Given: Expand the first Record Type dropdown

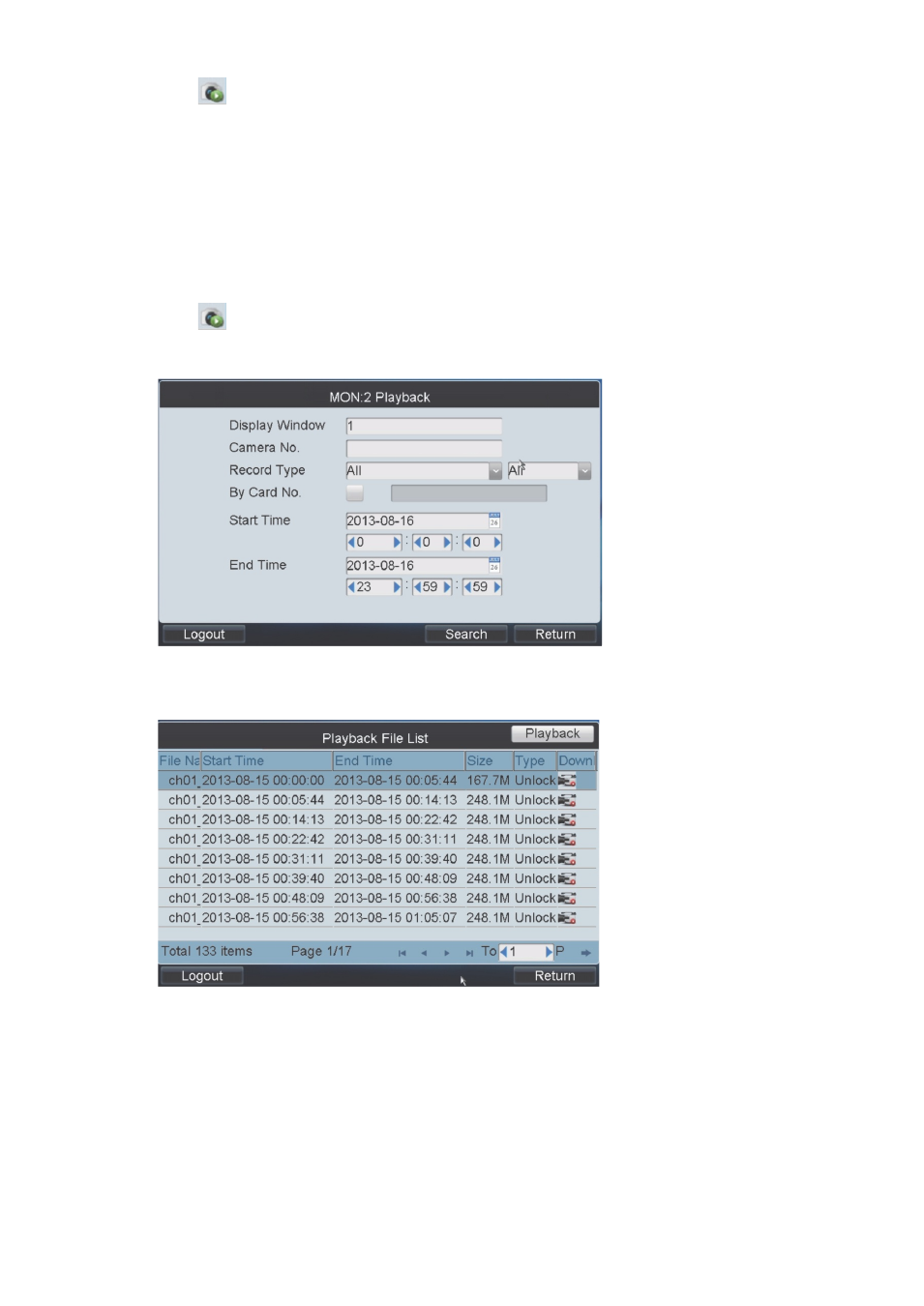Looking at the screenshot, I should (x=495, y=471).
